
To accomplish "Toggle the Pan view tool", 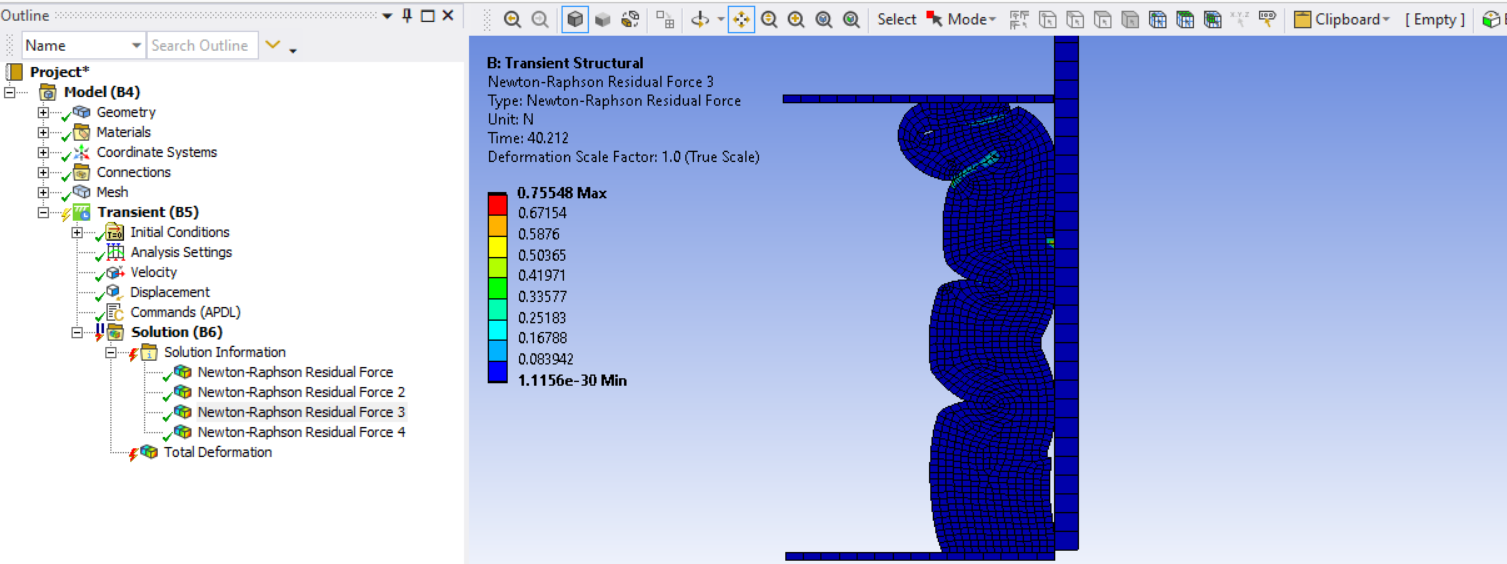I will coord(741,19).
